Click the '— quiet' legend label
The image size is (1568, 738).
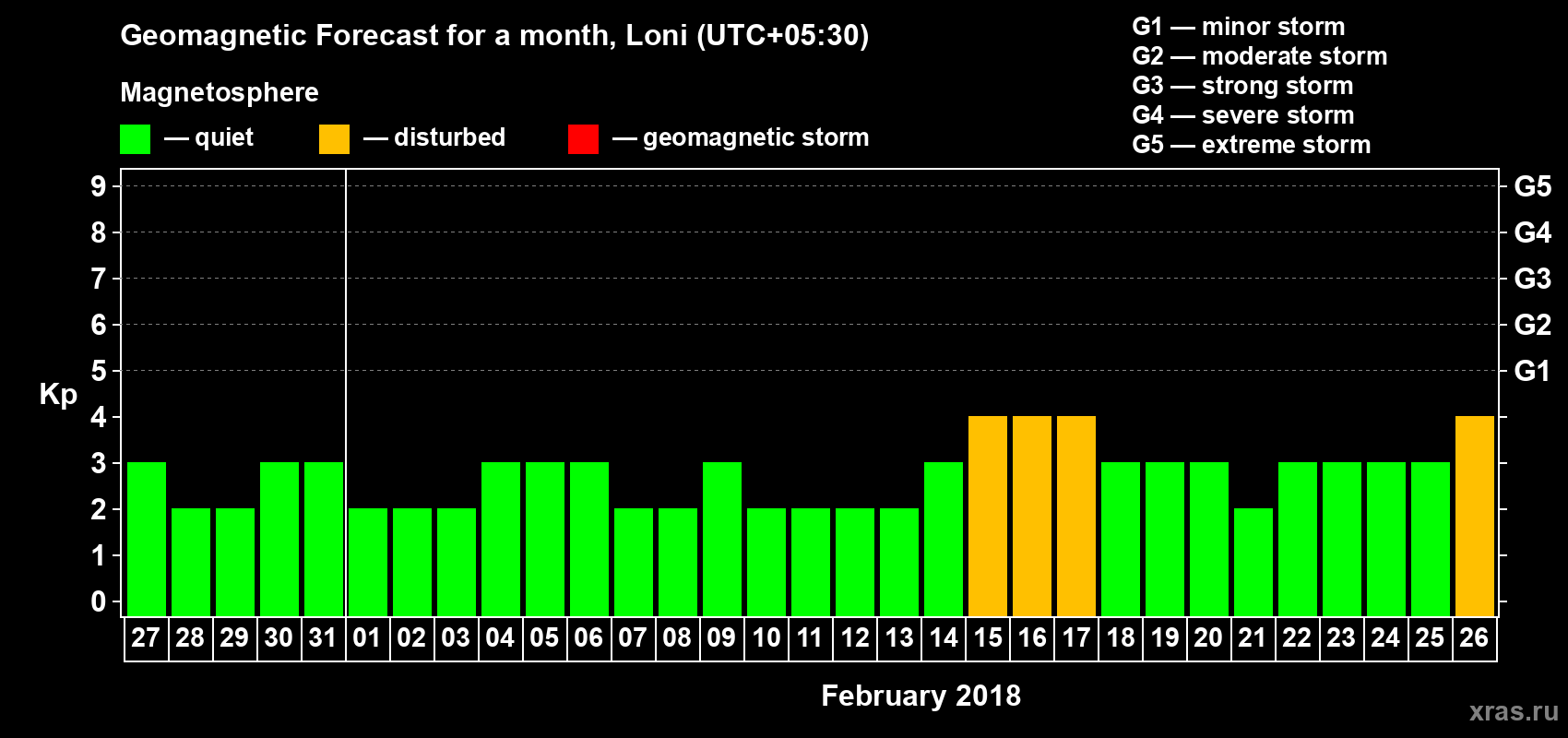click(x=208, y=138)
